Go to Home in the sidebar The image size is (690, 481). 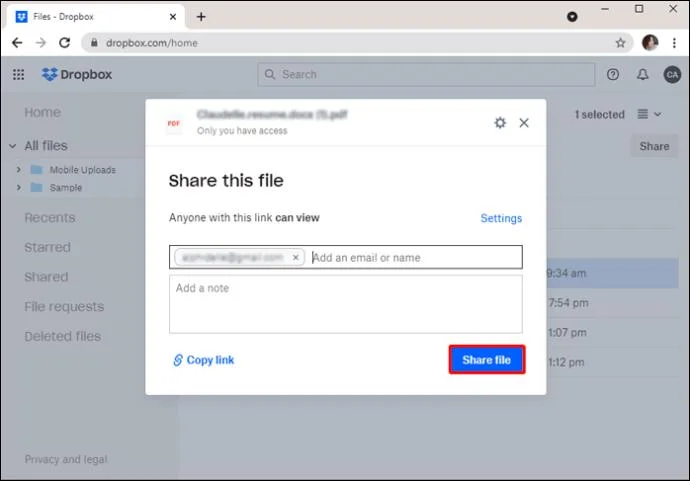tap(43, 112)
